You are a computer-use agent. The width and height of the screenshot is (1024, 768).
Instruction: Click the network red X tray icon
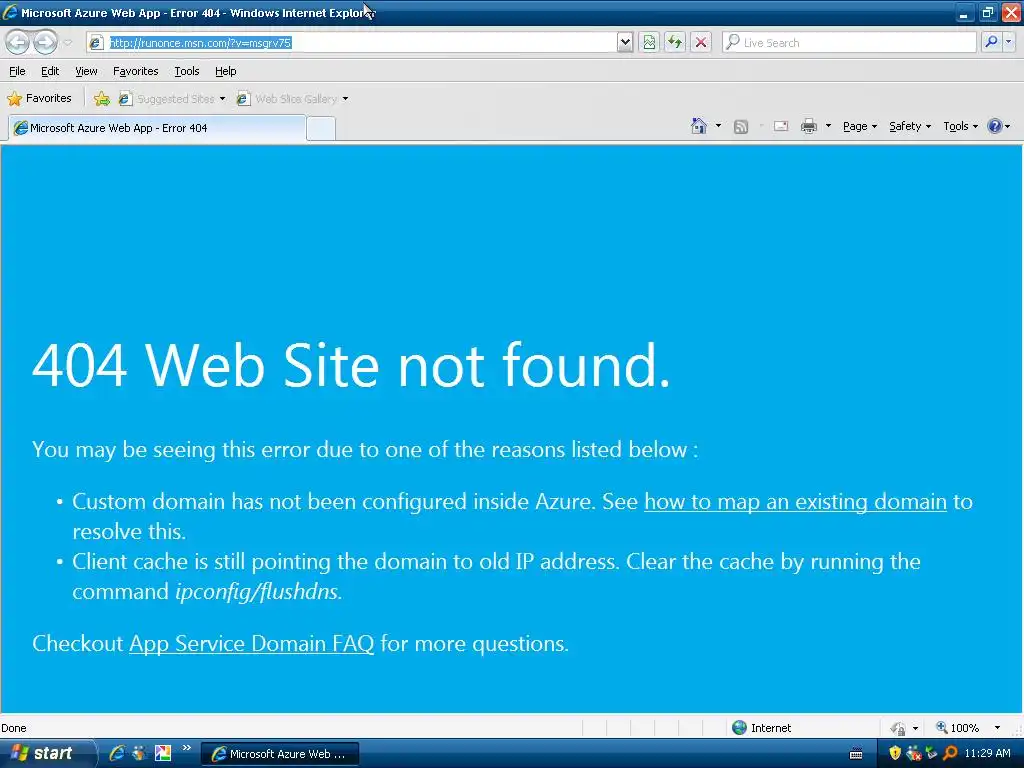click(914, 753)
